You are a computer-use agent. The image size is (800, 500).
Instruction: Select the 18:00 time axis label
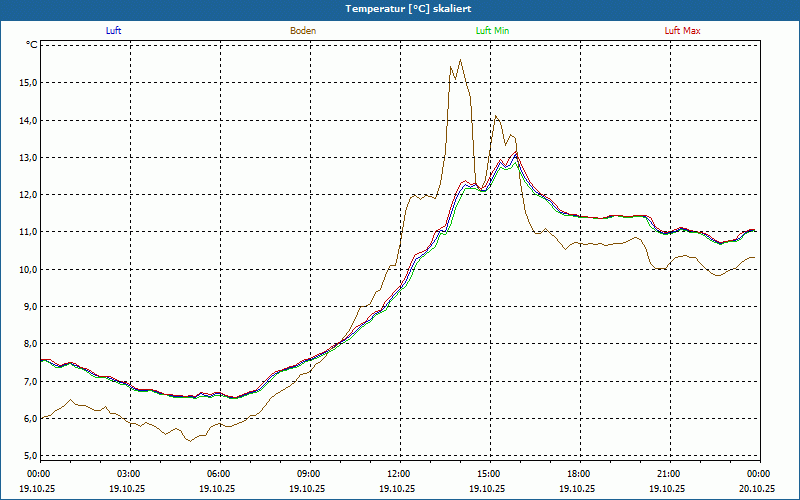[x=578, y=474]
